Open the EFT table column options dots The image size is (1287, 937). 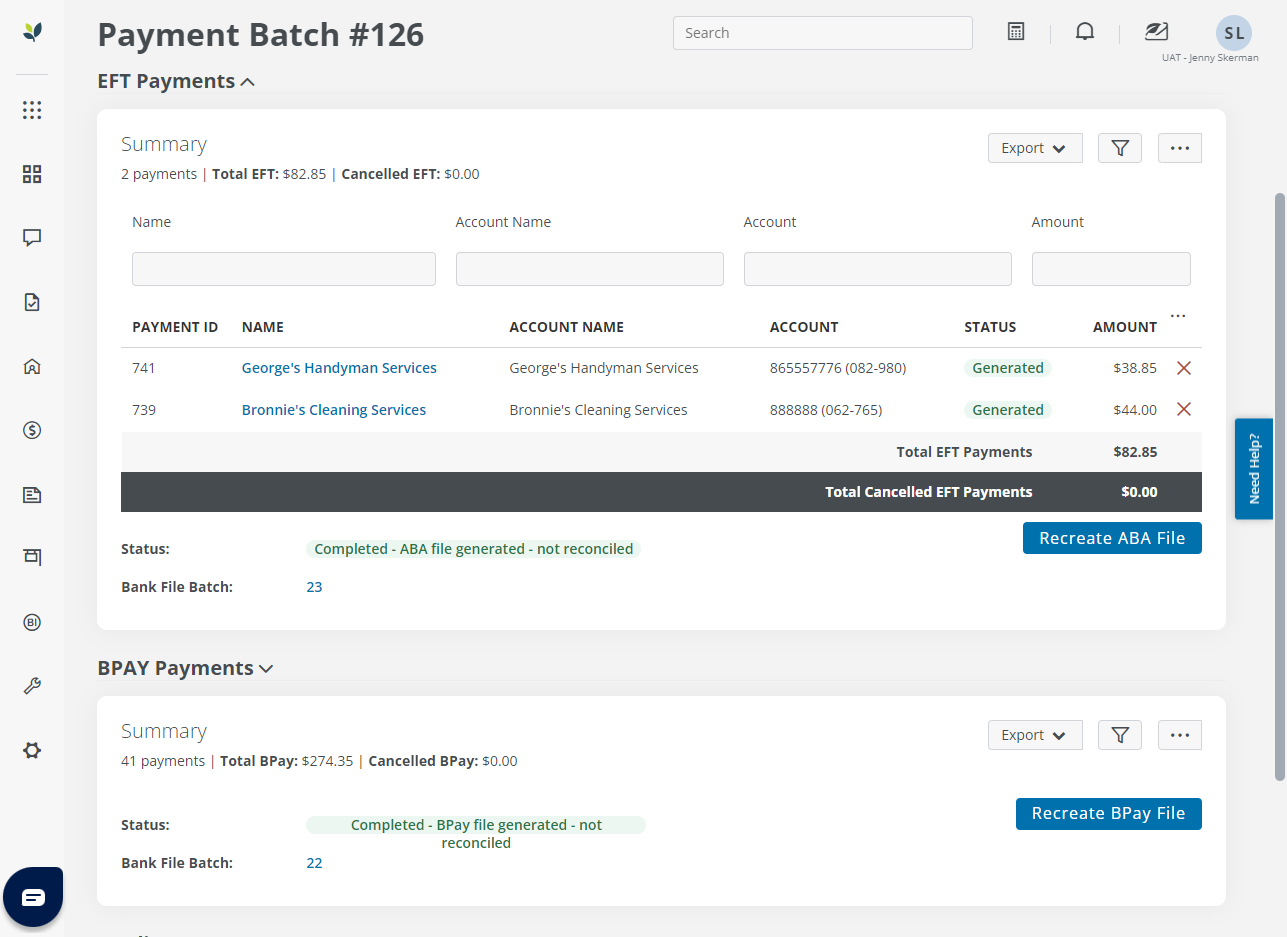point(1178,316)
